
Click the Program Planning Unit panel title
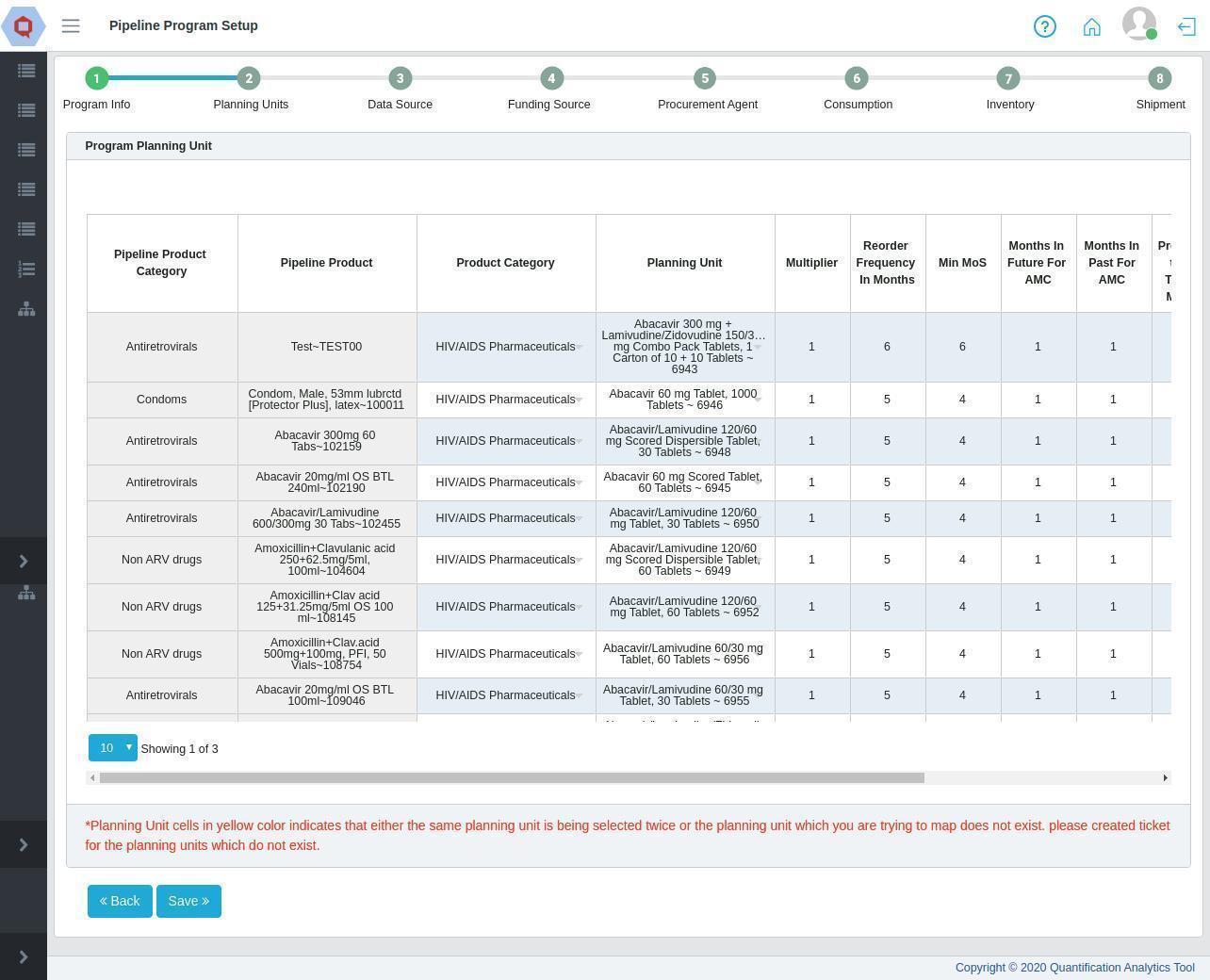point(148,146)
